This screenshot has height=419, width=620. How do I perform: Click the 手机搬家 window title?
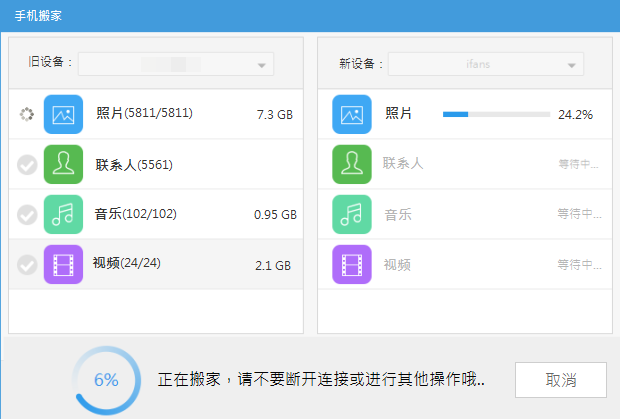[x=38, y=16]
